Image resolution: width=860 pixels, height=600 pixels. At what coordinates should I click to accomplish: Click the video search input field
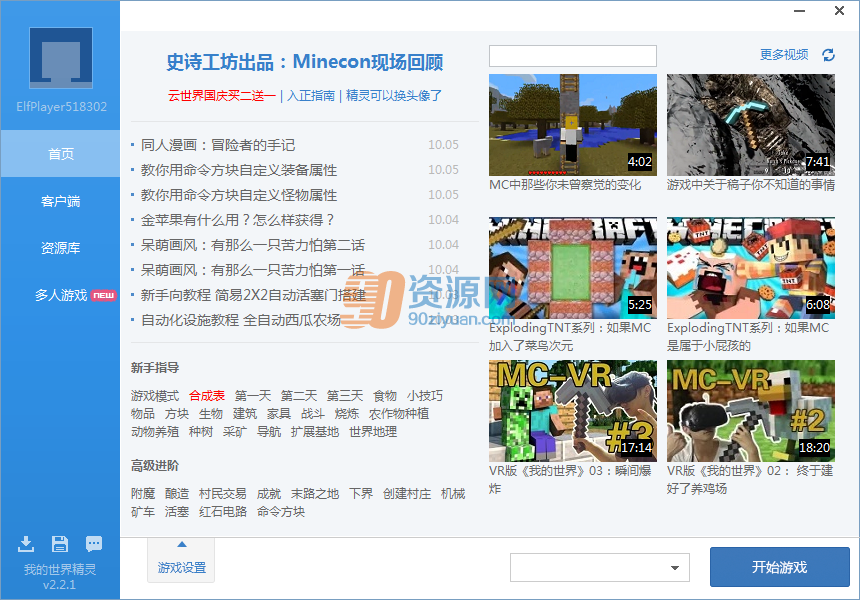[573, 56]
